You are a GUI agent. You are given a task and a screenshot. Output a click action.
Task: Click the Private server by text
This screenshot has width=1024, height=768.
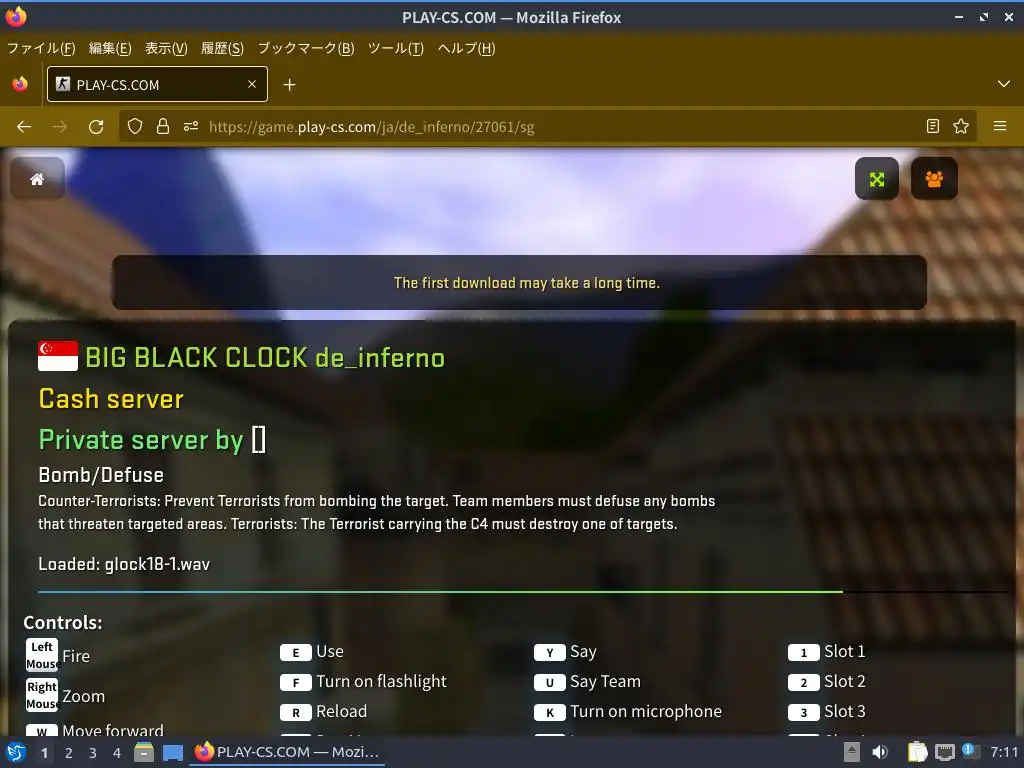(140, 440)
